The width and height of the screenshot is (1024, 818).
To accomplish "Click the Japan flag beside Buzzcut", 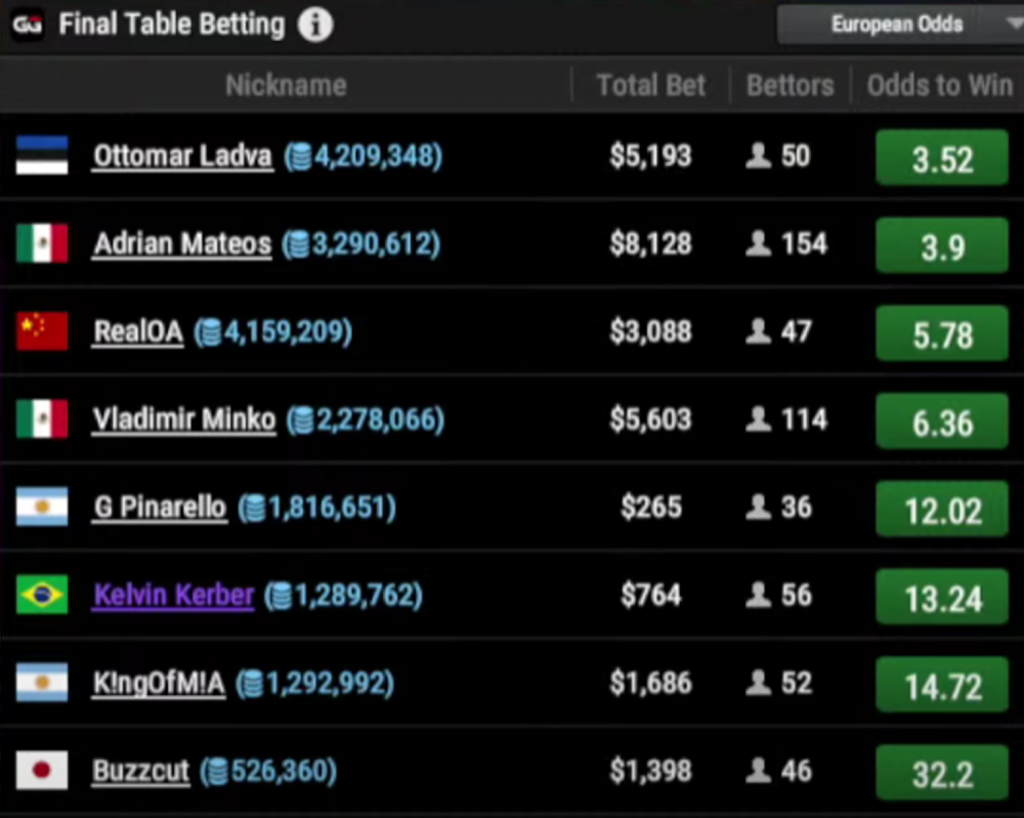I will 42,771.
